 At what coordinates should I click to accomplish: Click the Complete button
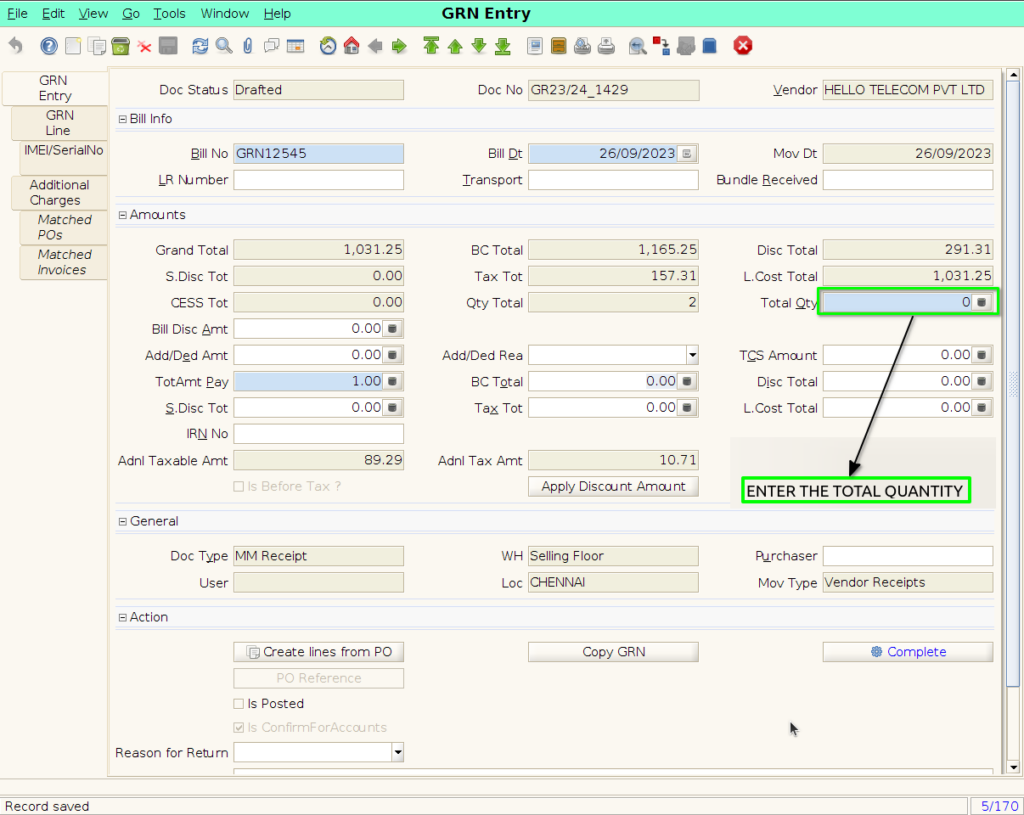click(x=908, y=652)
